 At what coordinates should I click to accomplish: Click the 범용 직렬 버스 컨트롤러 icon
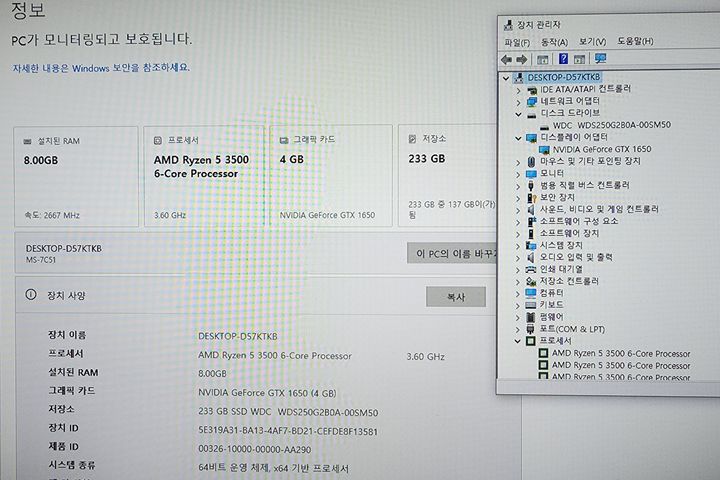[531, 186]
